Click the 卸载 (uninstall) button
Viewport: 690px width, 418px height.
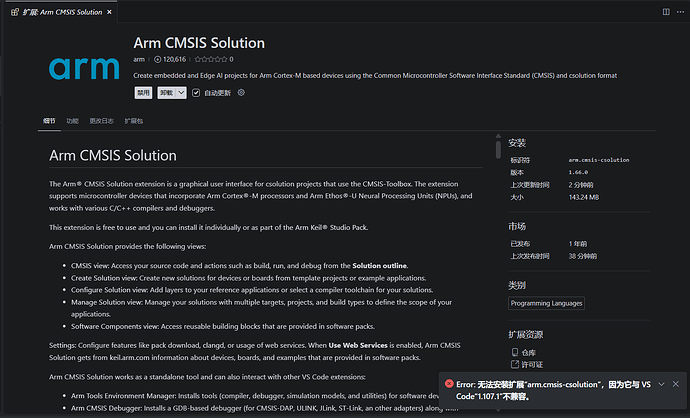[167, 93]
